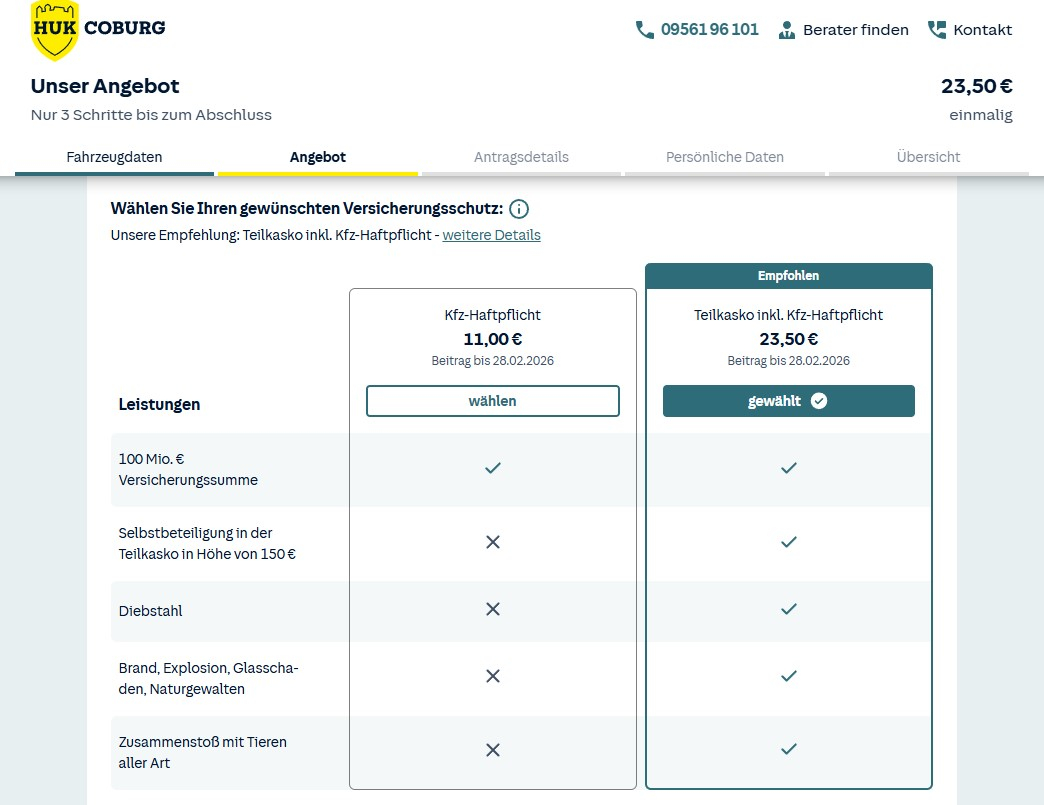Switch to the Angebot step tab
Viewport: 1044px width, 805px height.
click(x=318, y=157)
